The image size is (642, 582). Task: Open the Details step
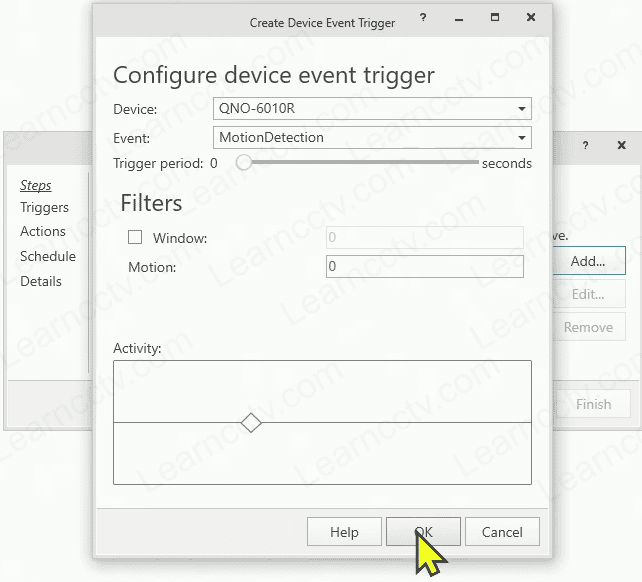click(x=41, y=281)
